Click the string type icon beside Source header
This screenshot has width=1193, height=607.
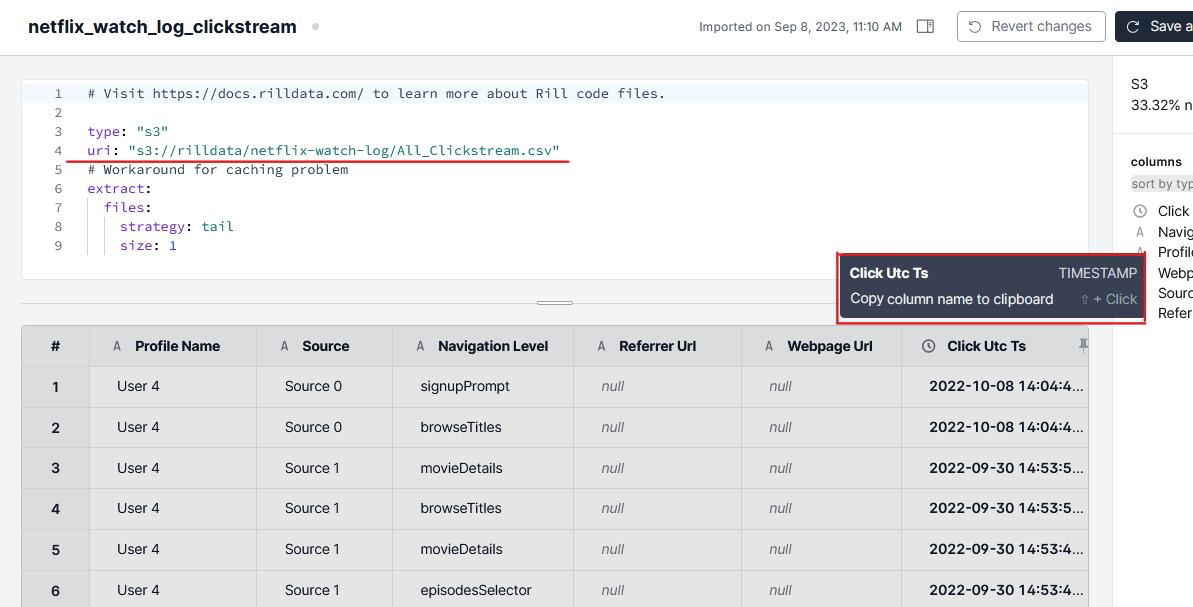click(285, 346)
